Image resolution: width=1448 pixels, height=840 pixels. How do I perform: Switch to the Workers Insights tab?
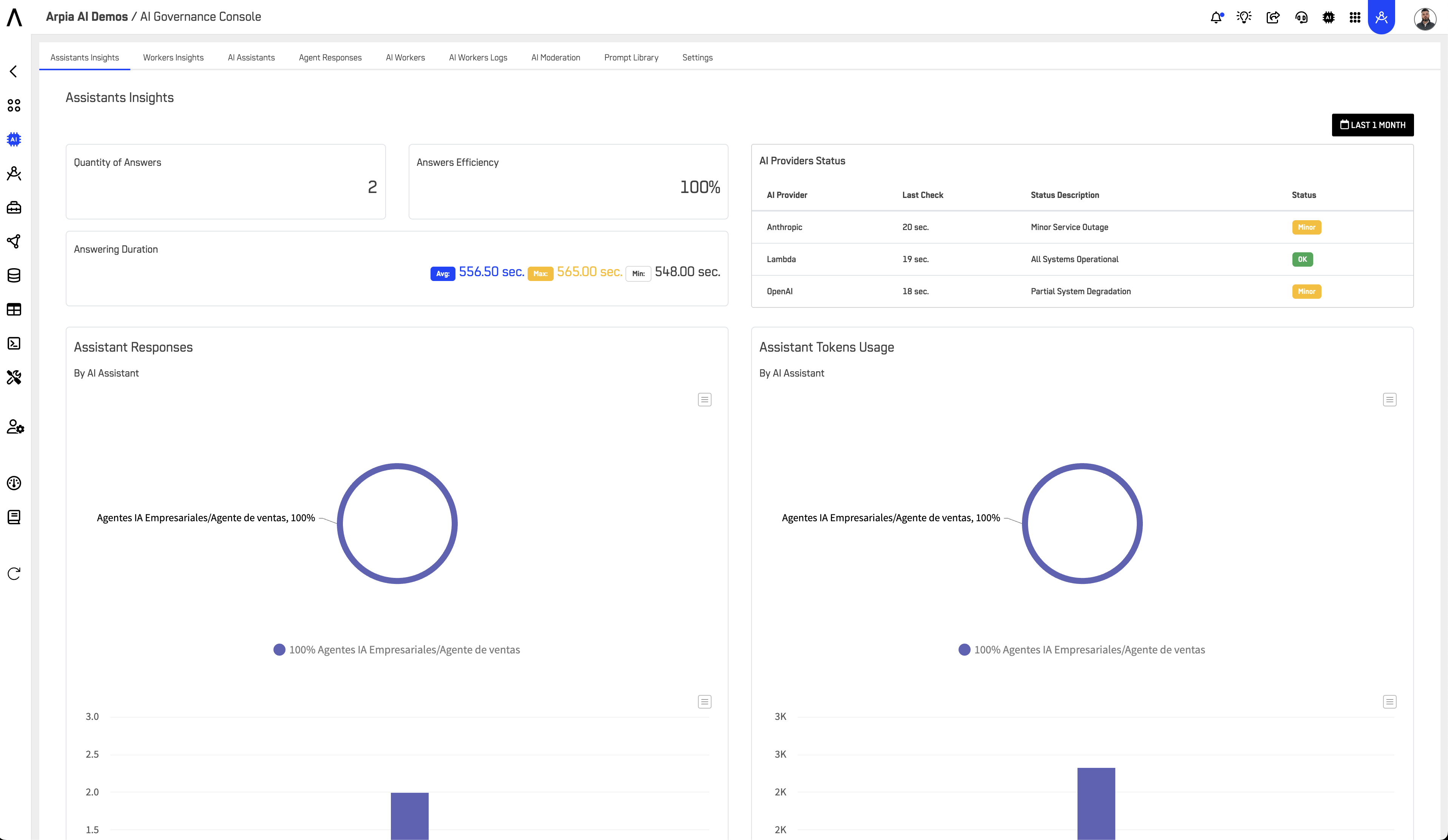[173, 57]
